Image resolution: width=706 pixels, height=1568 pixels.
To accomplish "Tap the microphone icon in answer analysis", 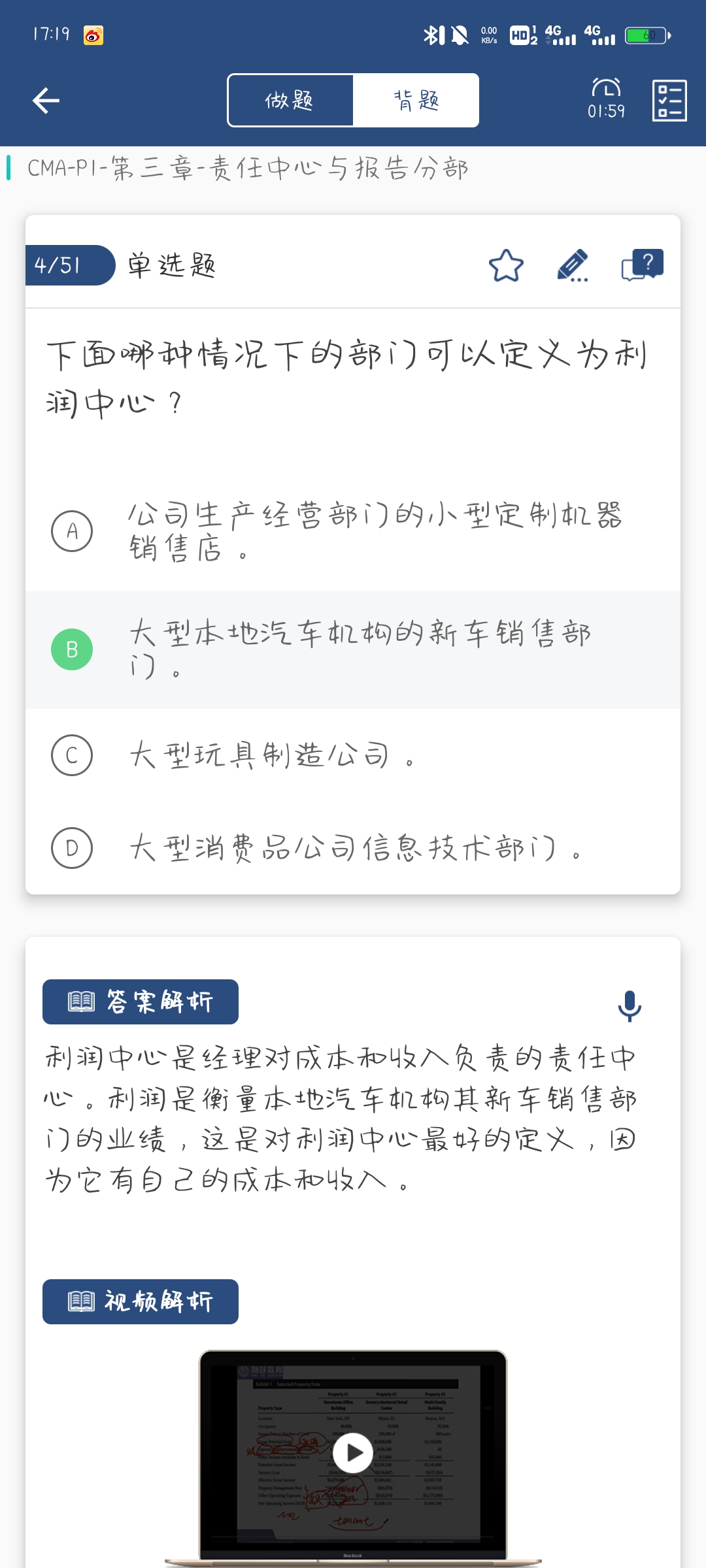I will tap(630, 1005).
